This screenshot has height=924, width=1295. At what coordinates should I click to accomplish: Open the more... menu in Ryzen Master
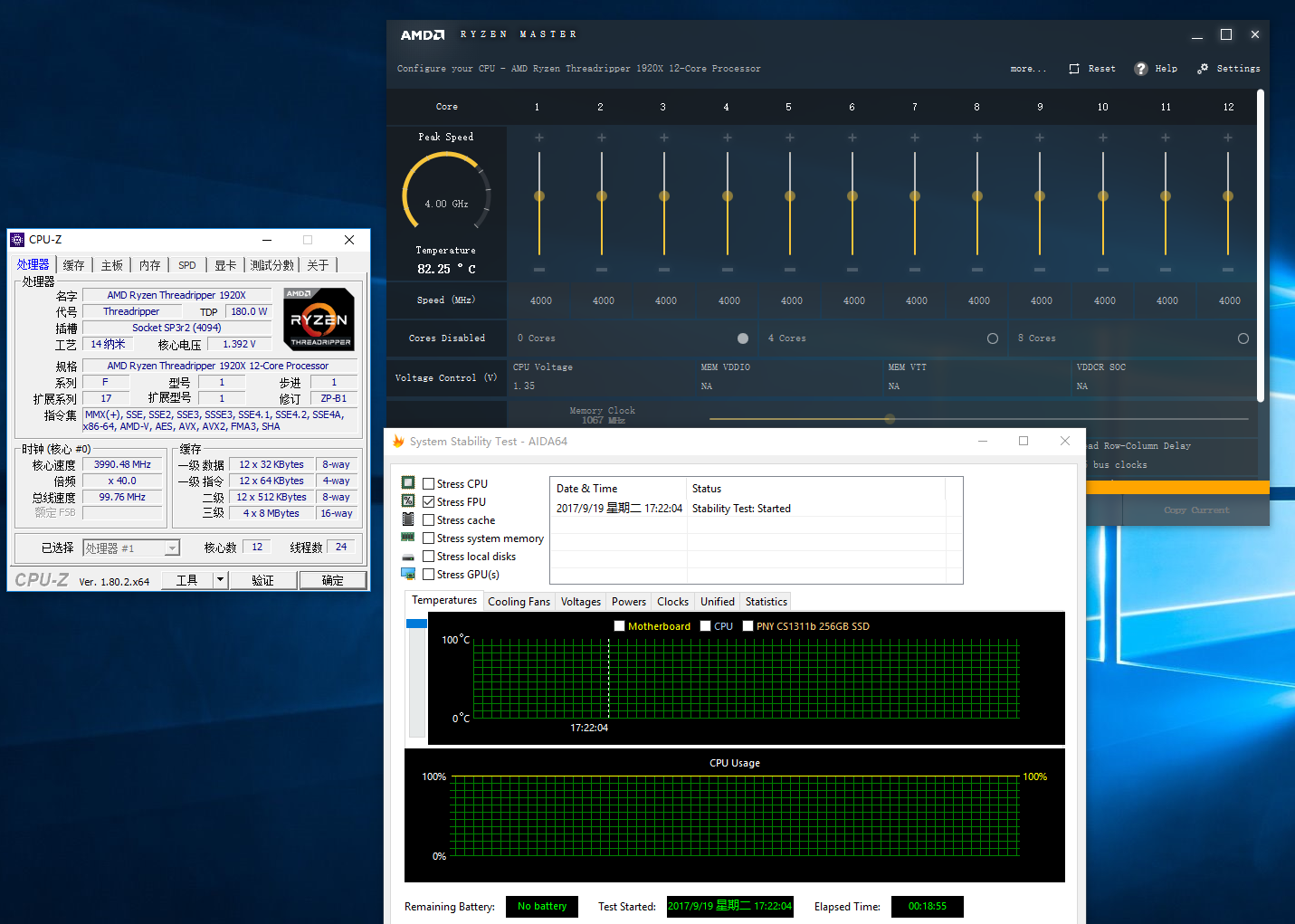1028,69
